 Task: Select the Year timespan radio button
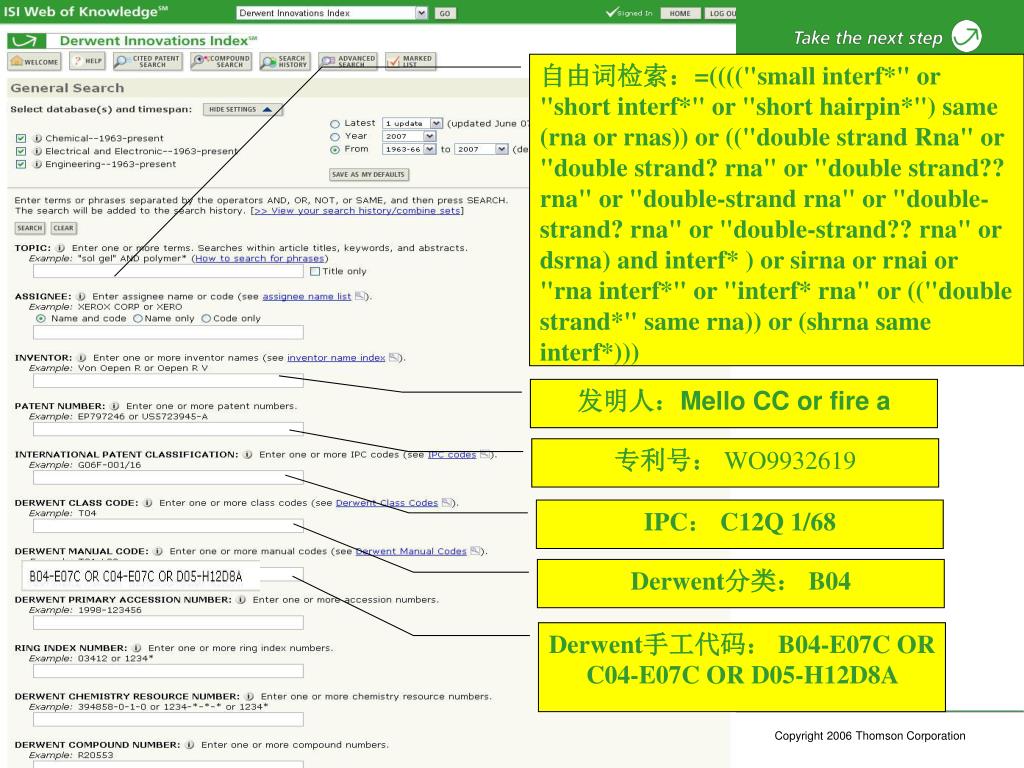[335, 136]
